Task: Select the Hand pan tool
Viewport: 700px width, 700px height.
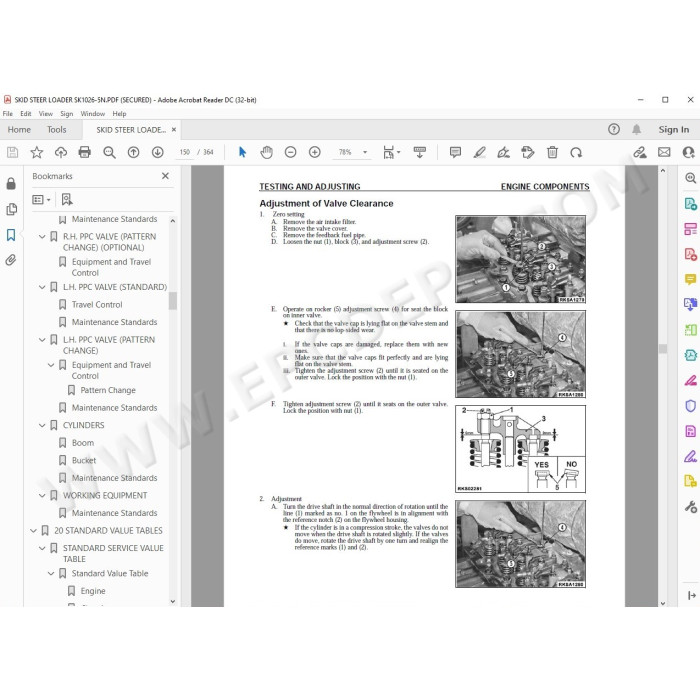Action: tap(267, 153)
